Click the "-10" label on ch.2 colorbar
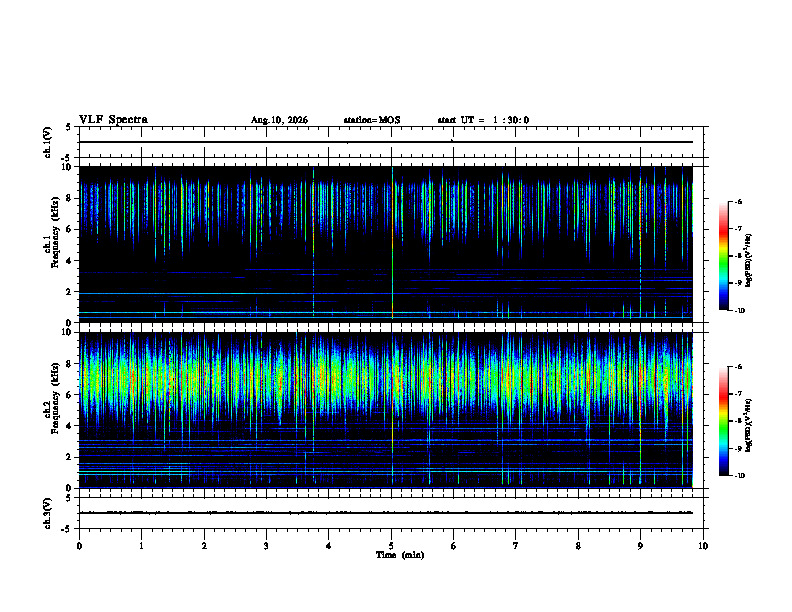This screenshot has height=612, width=792. point(739,476)
